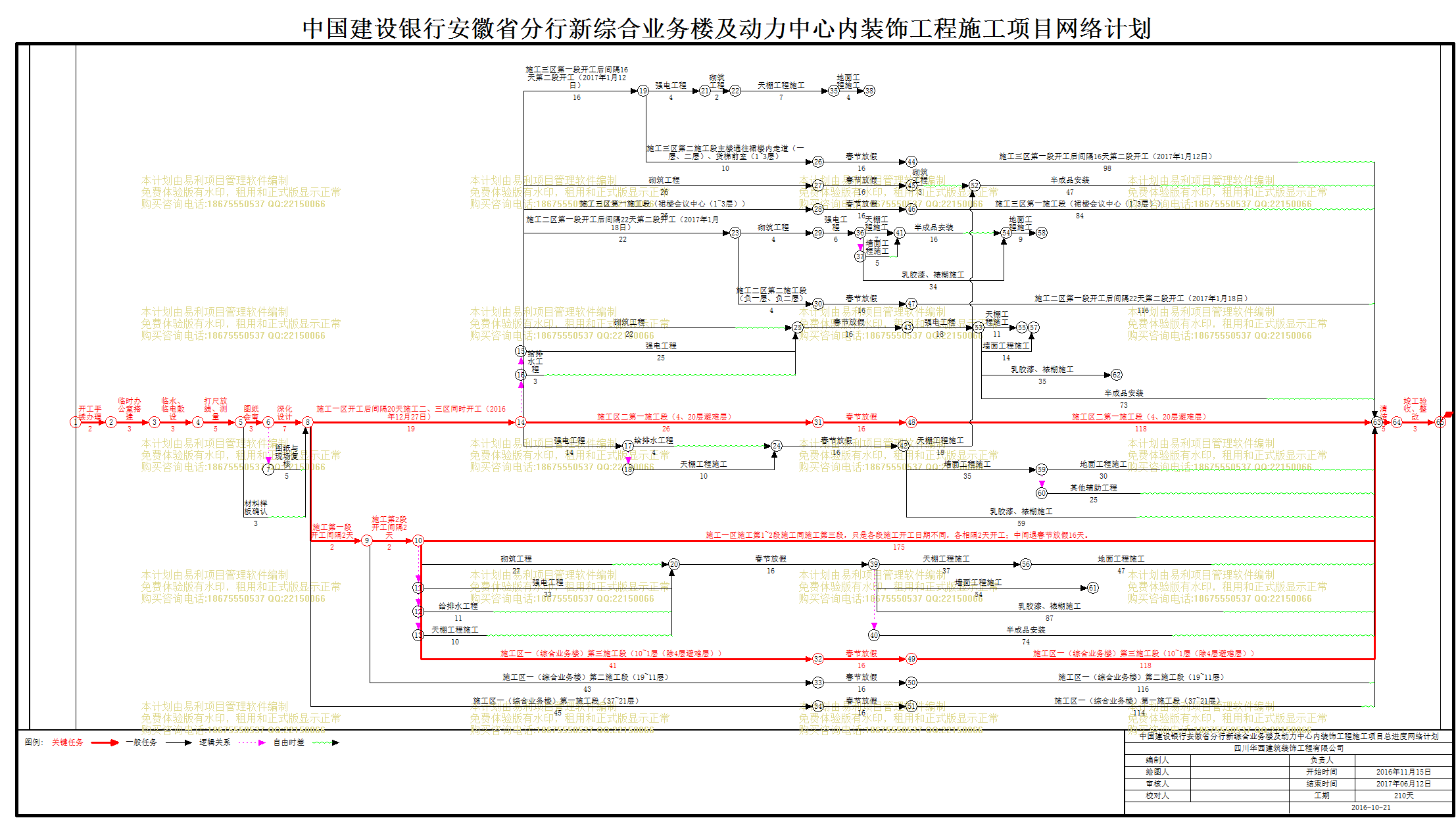The height and width of the screenshot is (818, 1456).
Task: Select node circle 10
Action: tap(418, 541)
